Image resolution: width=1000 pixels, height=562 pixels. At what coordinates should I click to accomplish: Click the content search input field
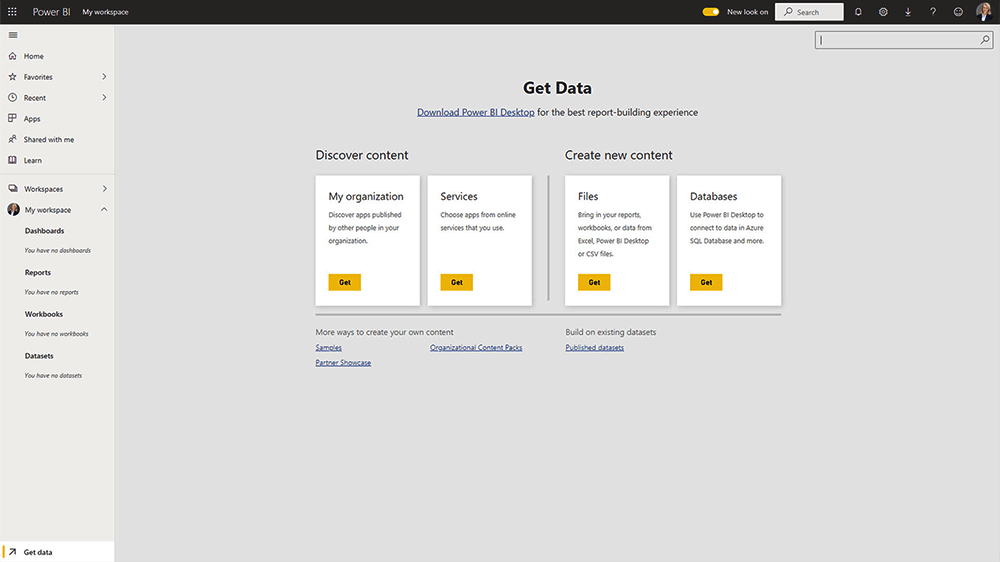(x=904, y=40)
